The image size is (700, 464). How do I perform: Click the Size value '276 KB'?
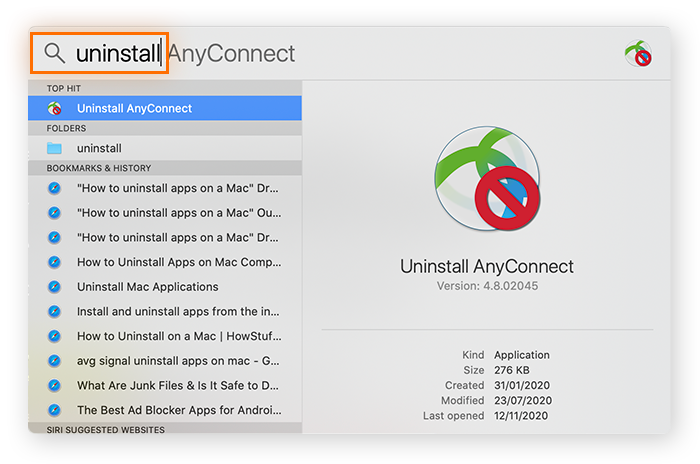[512, 370]
